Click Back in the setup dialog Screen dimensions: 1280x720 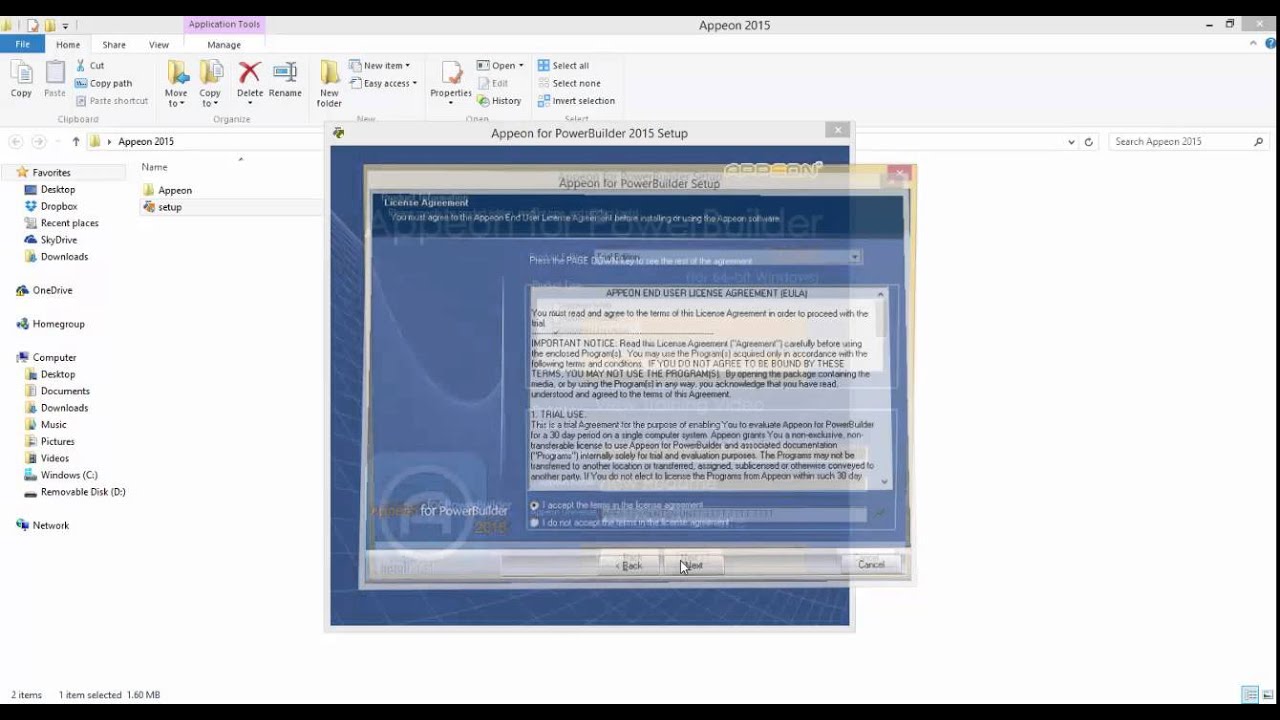coord(630,565)
